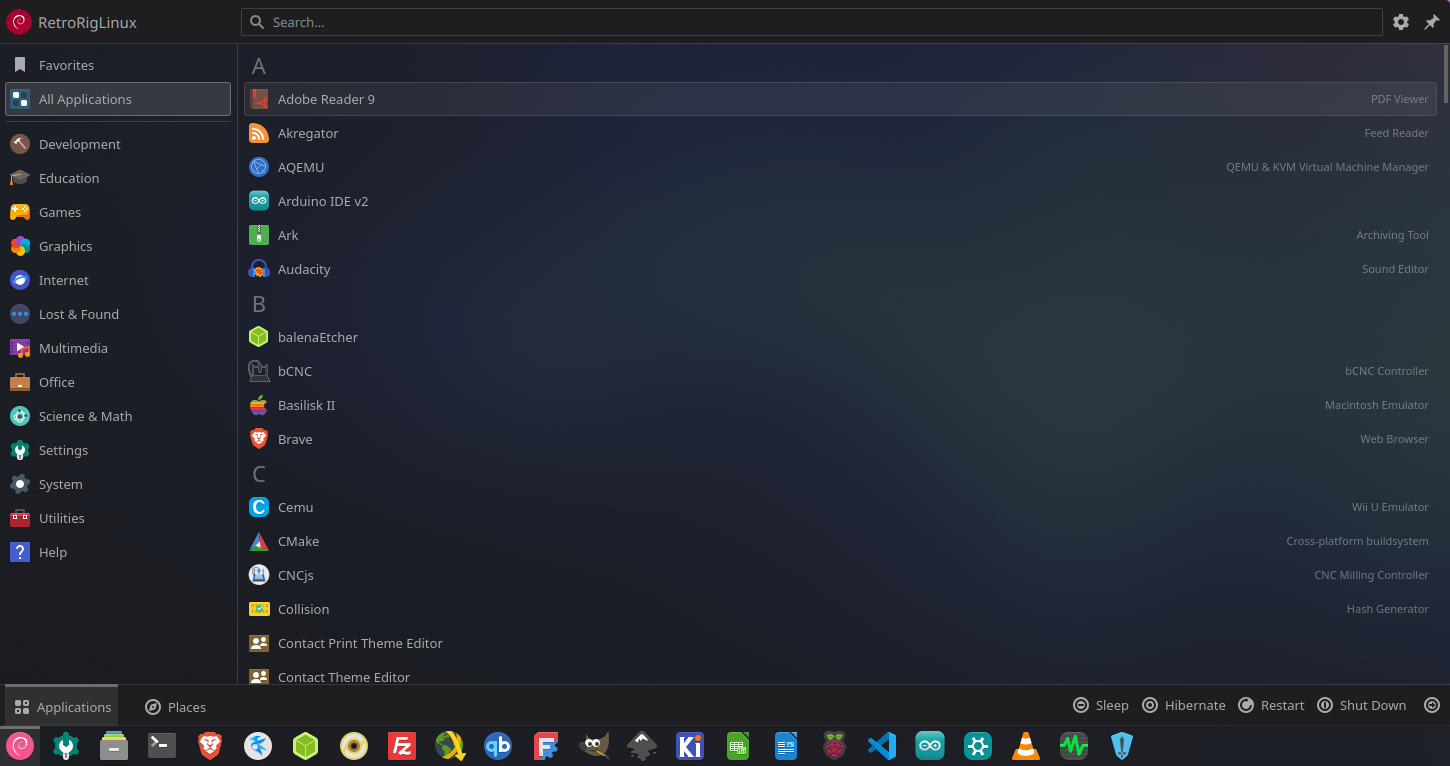Open Brave web browser entry
The height and width of the screenshot is (766, 1450).
[x=295, y=439]
